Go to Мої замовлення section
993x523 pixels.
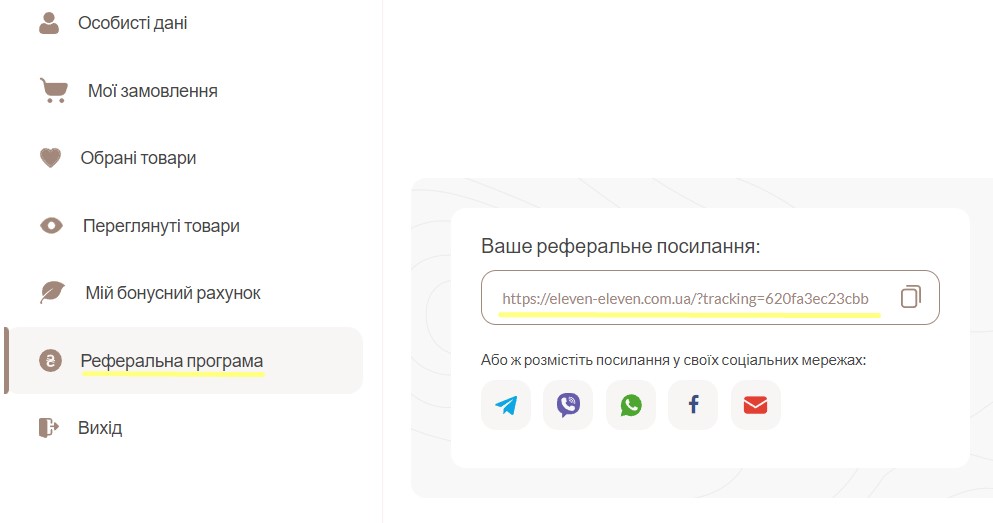click(153, 91)
